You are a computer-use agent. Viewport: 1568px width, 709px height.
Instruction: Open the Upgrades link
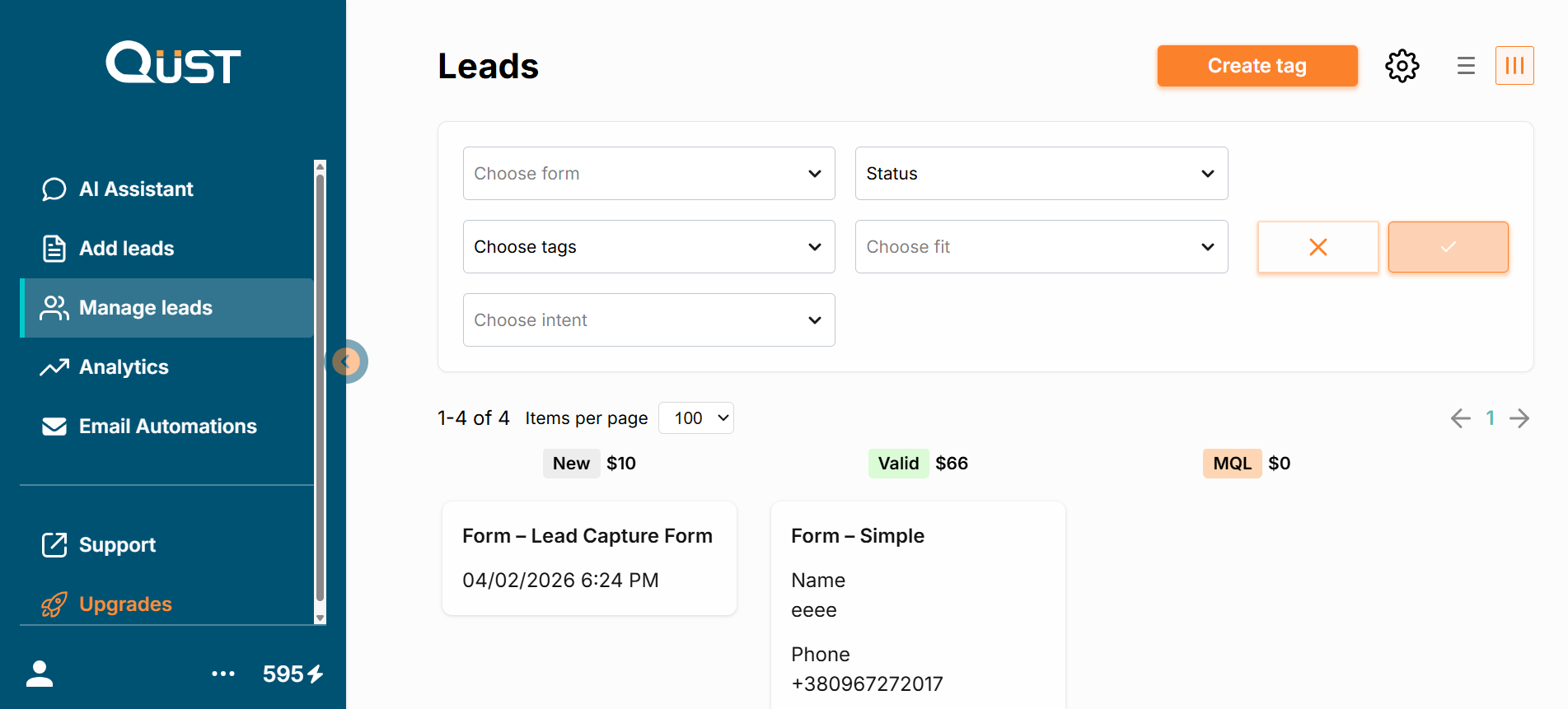point(125,604)
